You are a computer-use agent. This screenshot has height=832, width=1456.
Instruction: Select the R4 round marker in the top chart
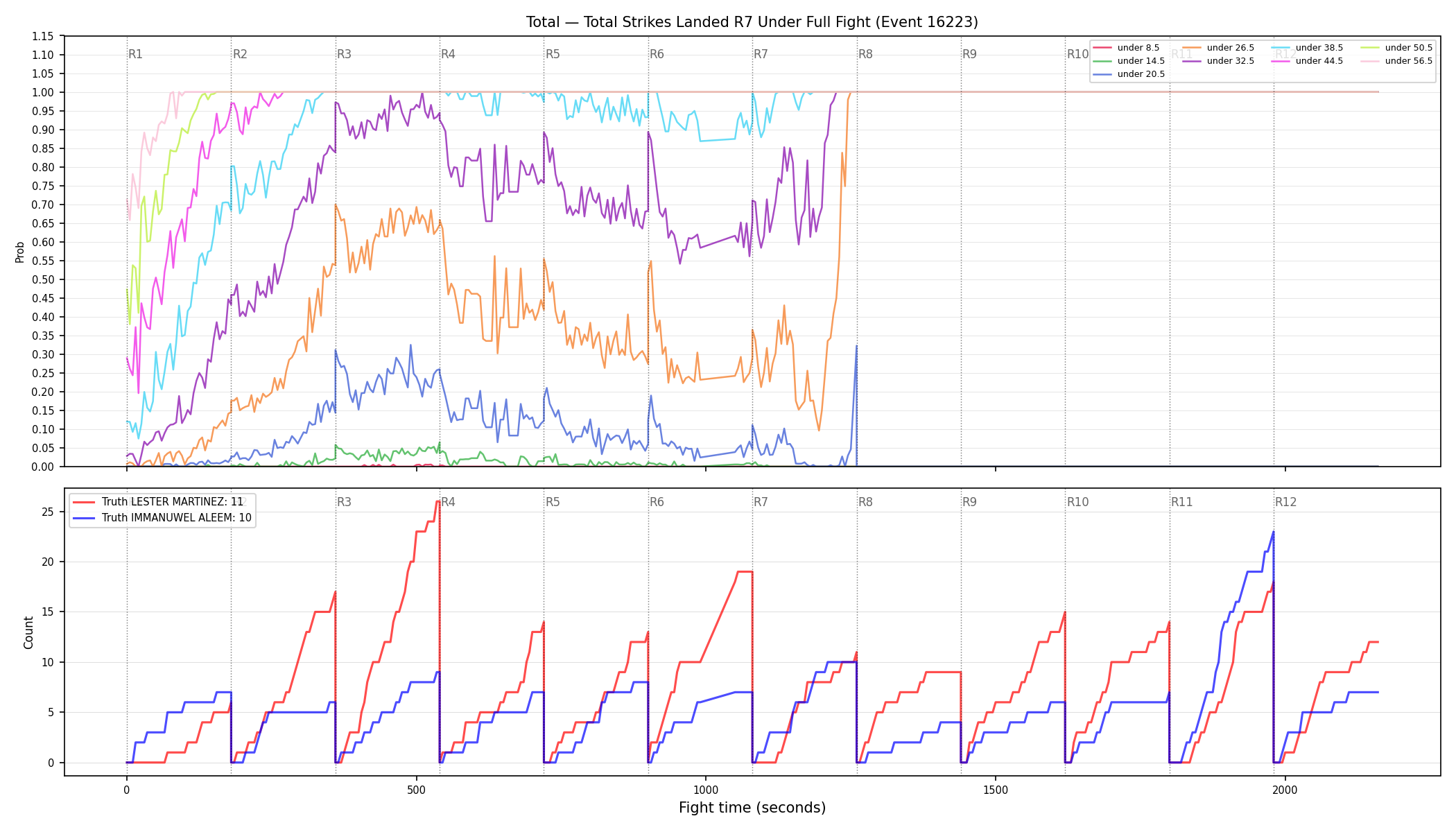(x=448, y=54)
